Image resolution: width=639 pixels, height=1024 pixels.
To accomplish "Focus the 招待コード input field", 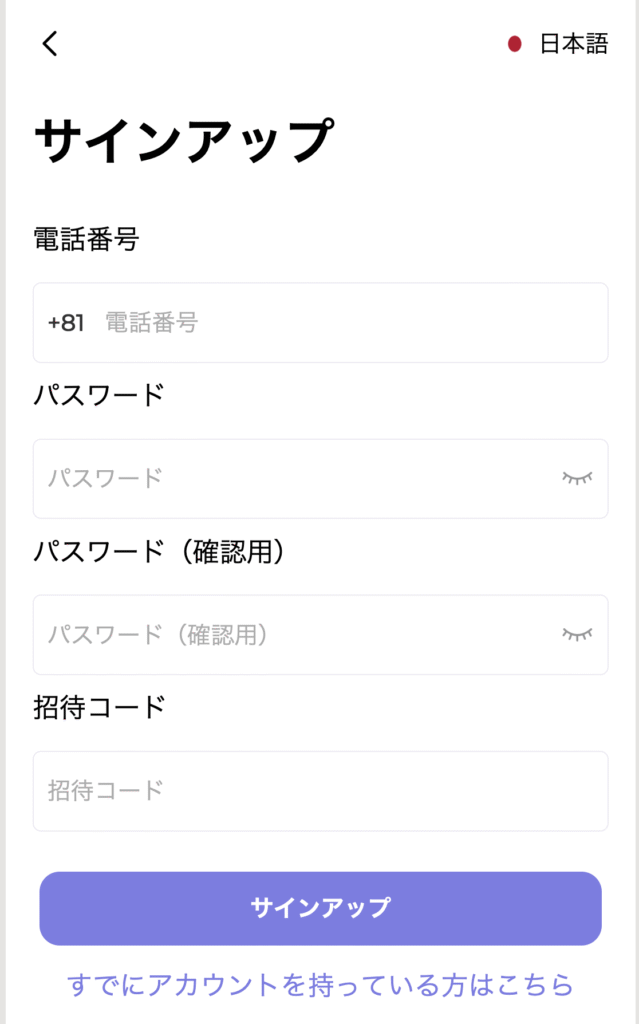I will tap(319, 790).
